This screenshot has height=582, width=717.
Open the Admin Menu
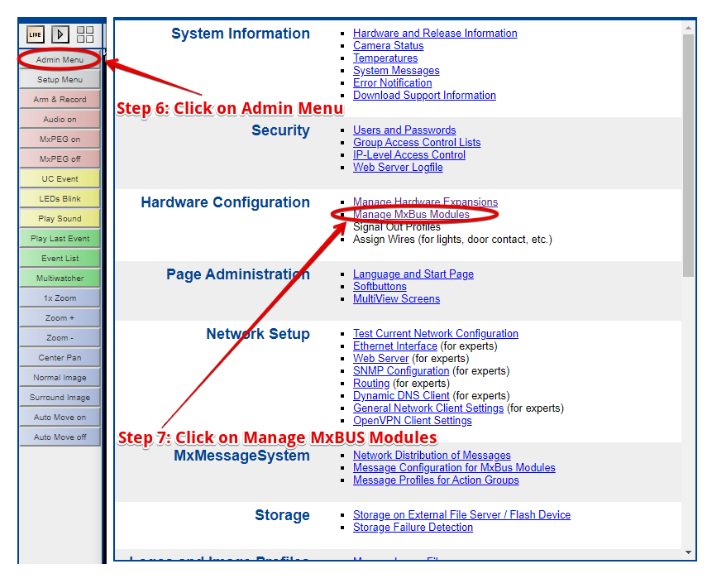pos(60,60)
